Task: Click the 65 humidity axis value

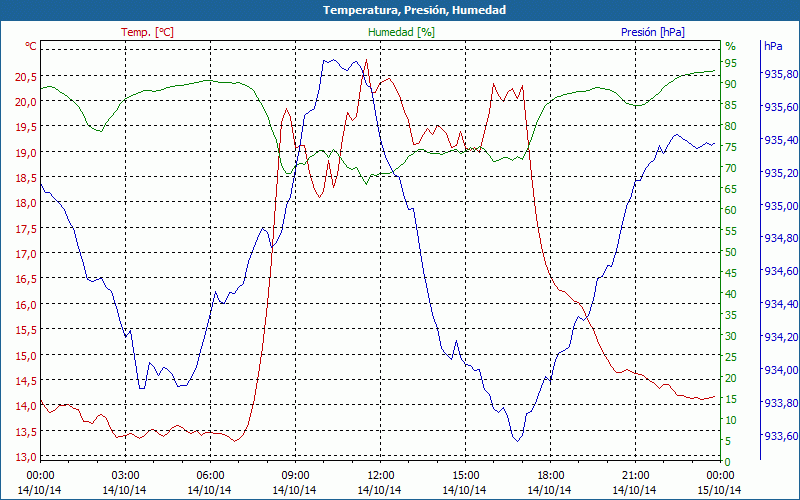Action: point(731,189)
